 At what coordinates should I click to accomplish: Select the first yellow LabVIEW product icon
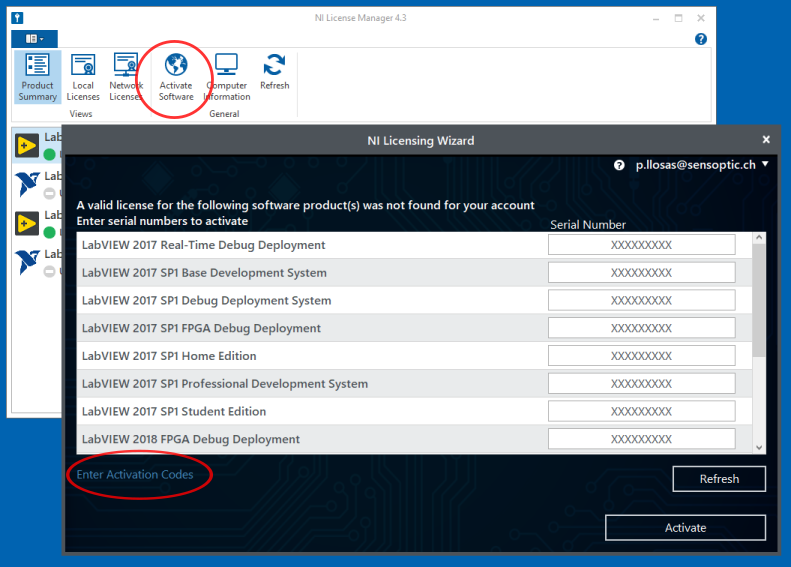[x=27, y=145]
